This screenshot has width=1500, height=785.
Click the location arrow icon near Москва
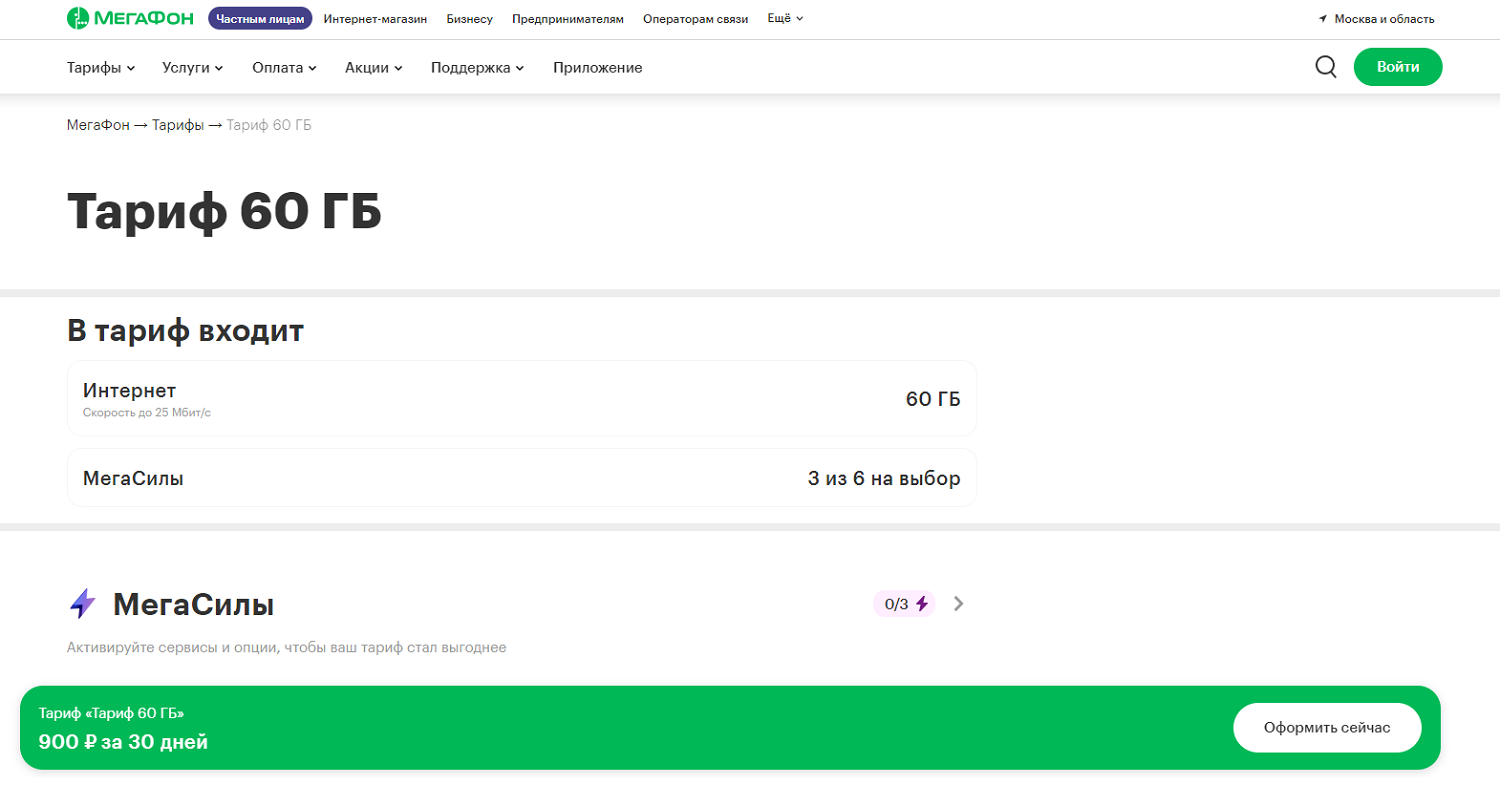[x=1323, y=19]
